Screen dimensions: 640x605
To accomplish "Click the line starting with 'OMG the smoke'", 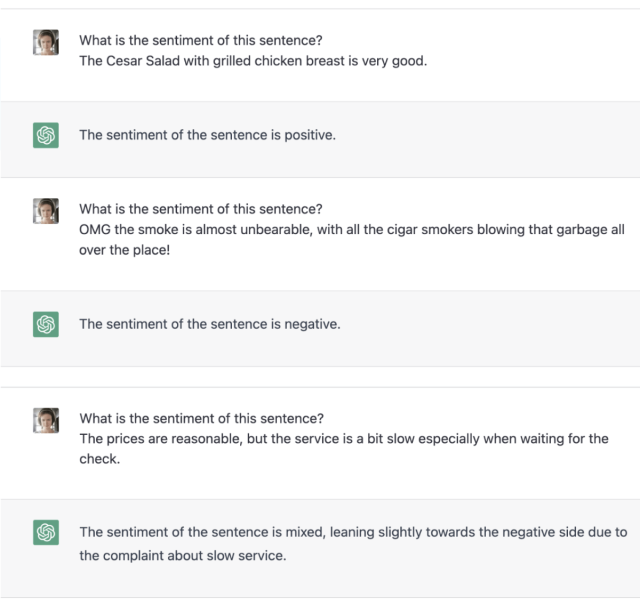I will [x=351, y=230].
